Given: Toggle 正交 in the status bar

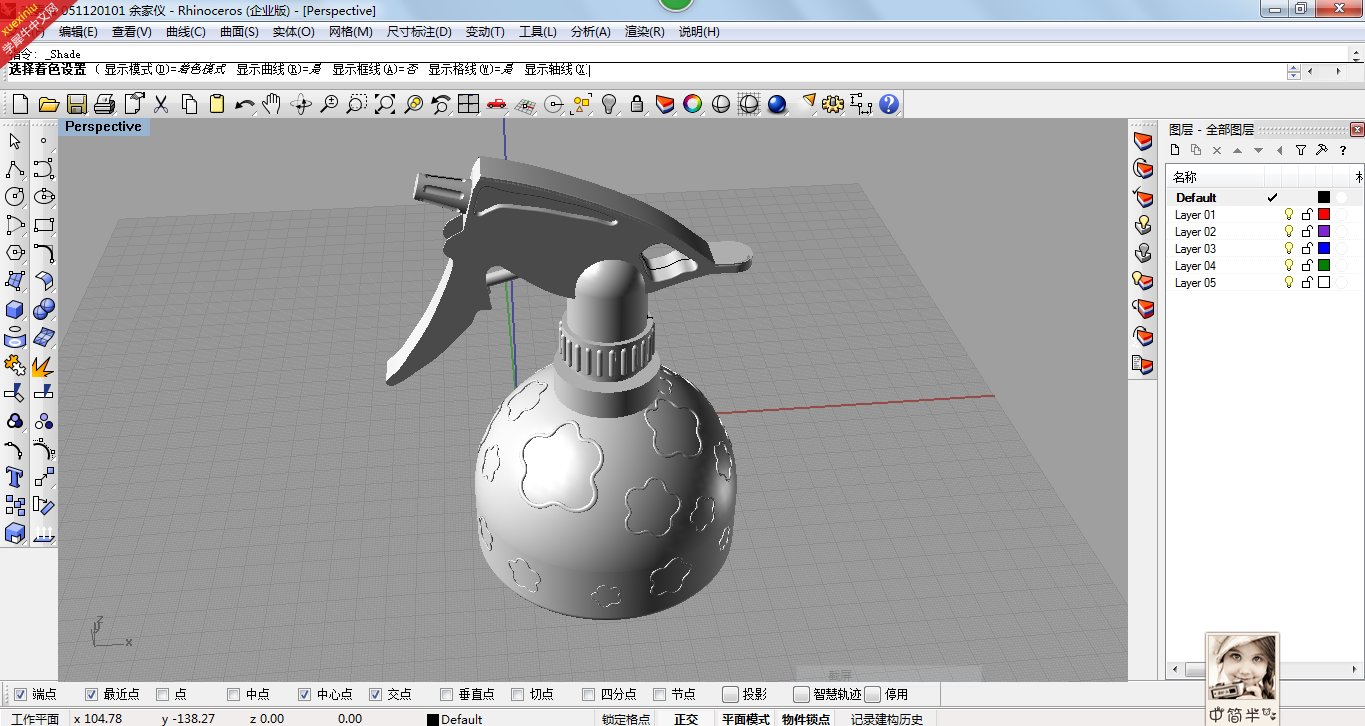Looking at the screenshot, I should [686, 719].
